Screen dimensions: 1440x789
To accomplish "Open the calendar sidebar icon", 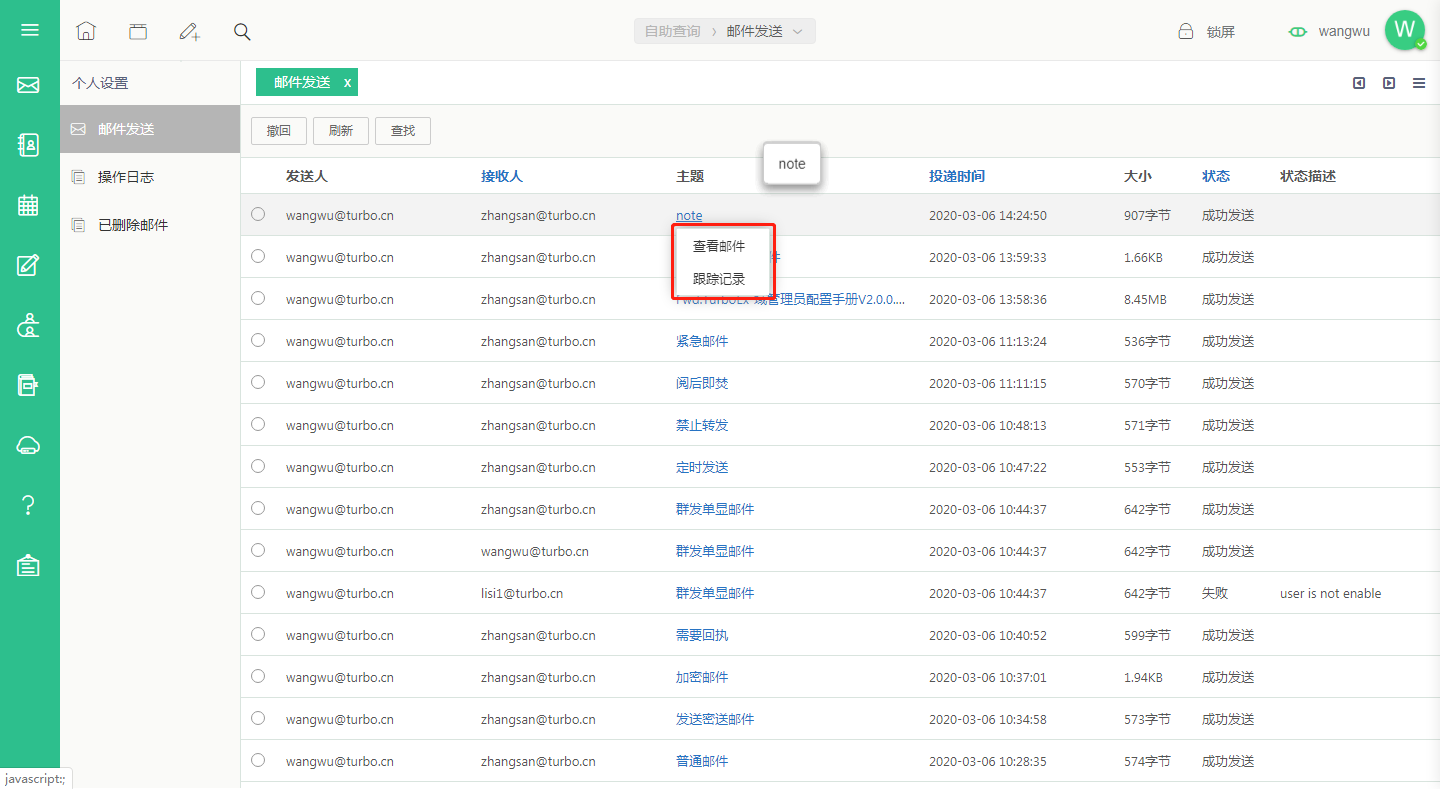I will 29,205.
